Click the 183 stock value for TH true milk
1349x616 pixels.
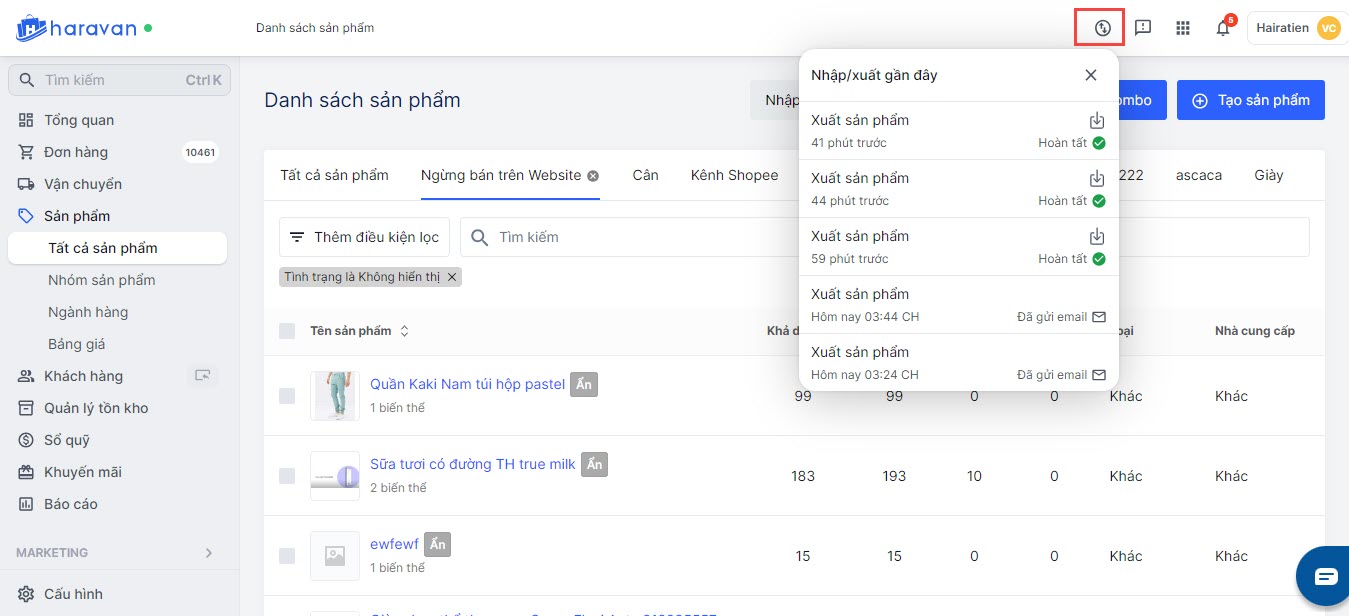(x=803, y=476)
